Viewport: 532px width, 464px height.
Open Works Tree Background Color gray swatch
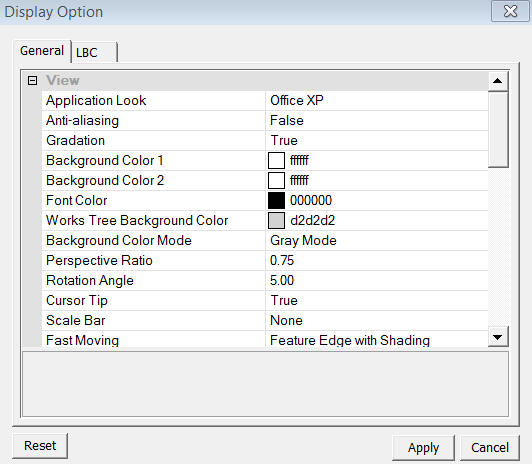click(276, 220)
